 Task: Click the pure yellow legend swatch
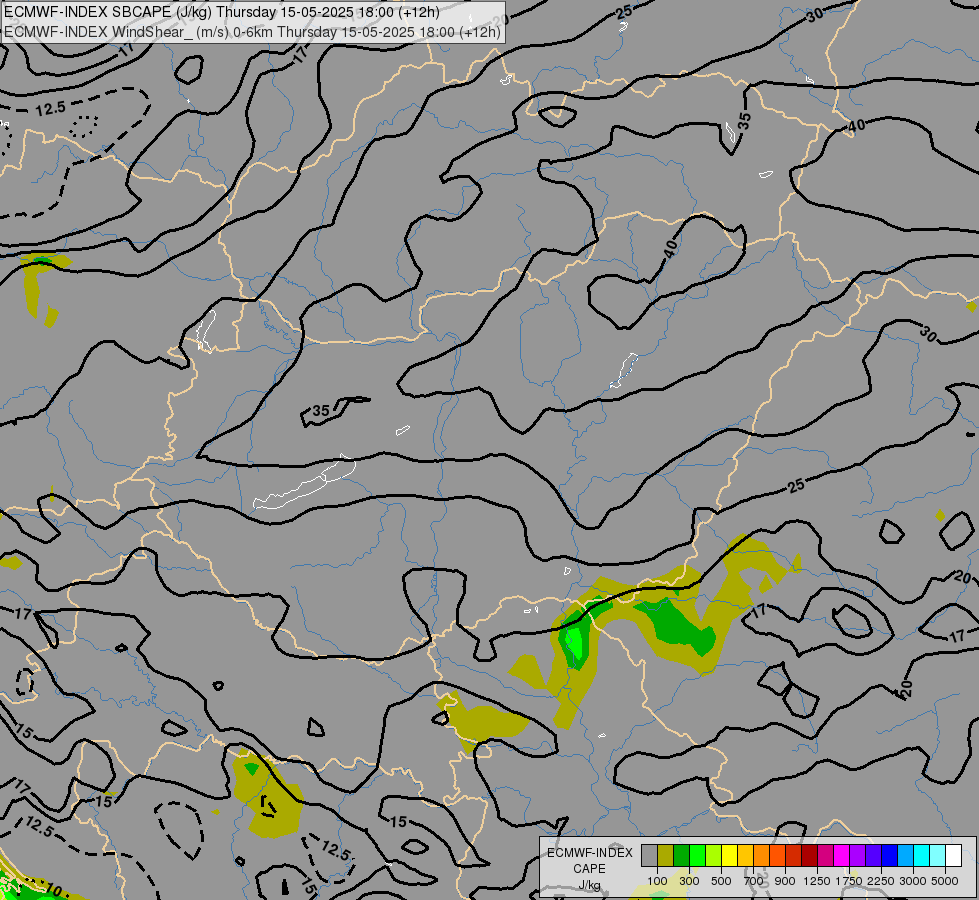coord(729,856)
